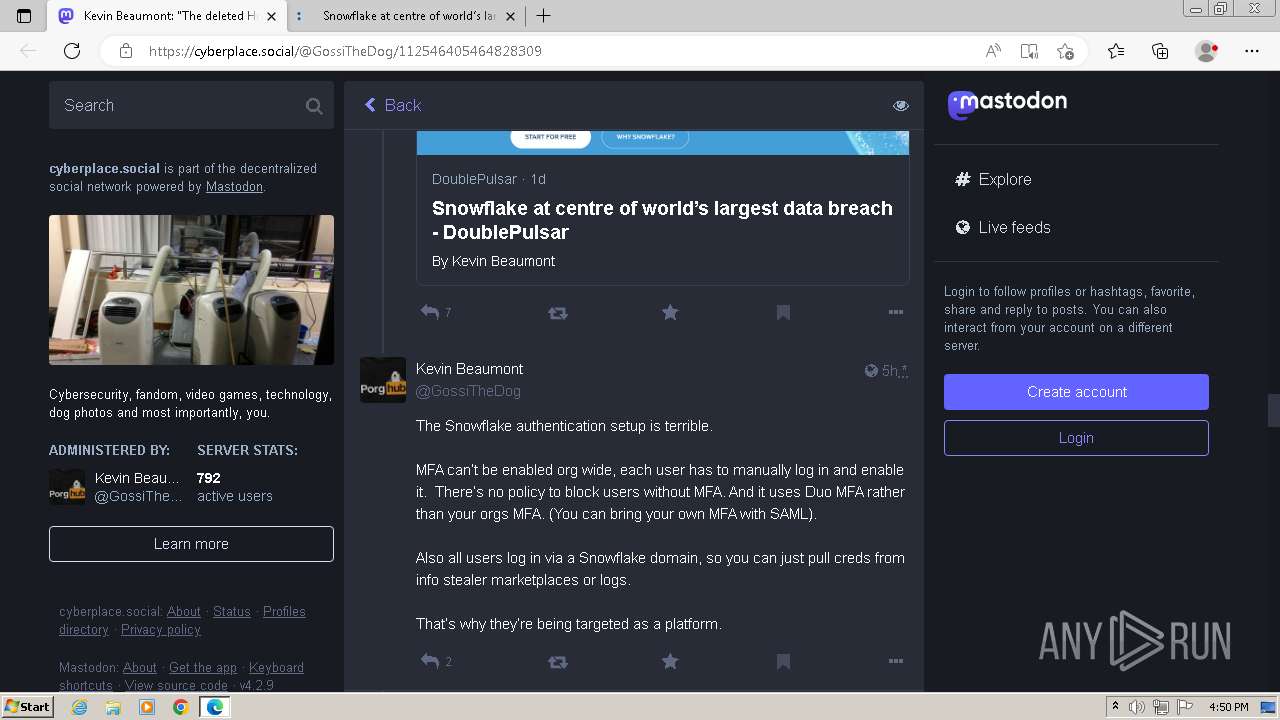Launch Internet Explorer from taskbar
The width and height of the screenshot is (1280, 720).
pos(80,707)
